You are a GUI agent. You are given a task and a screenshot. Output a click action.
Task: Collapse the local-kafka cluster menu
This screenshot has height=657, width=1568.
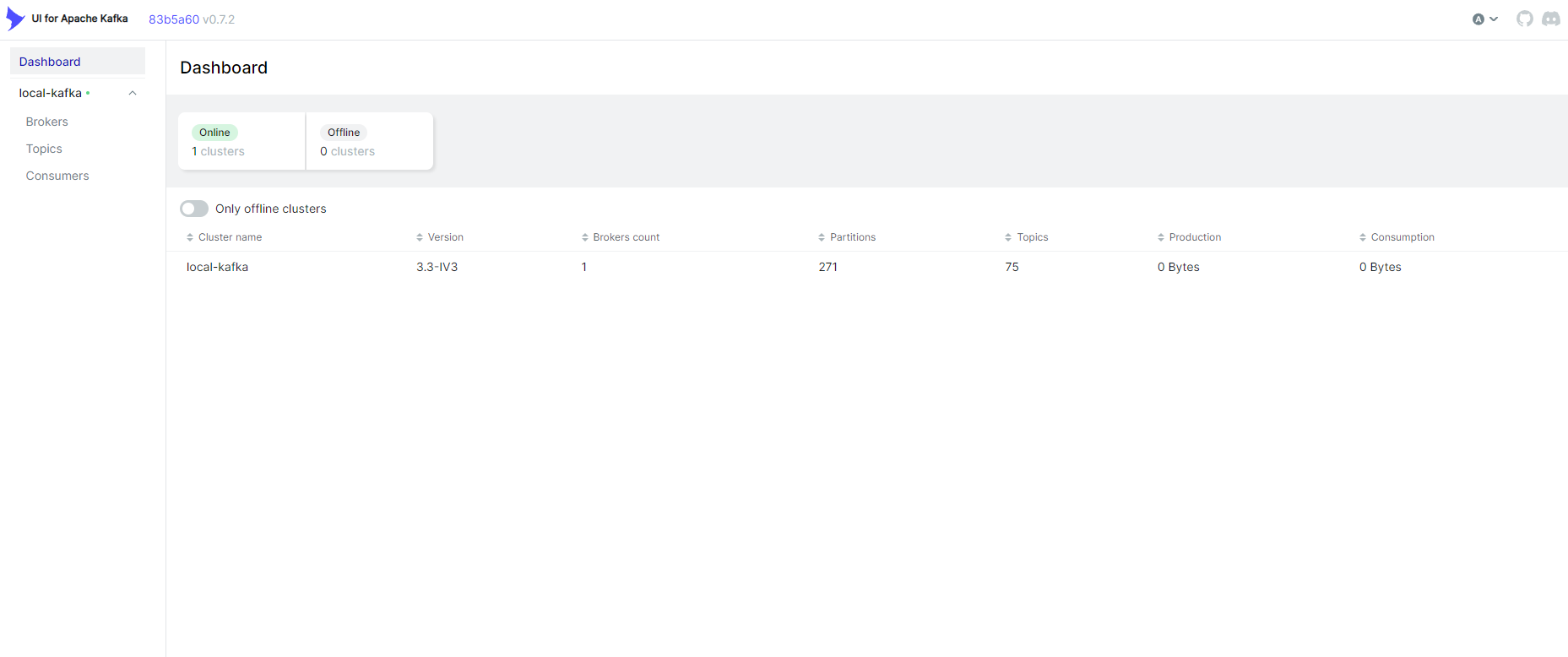pos(133,93)
